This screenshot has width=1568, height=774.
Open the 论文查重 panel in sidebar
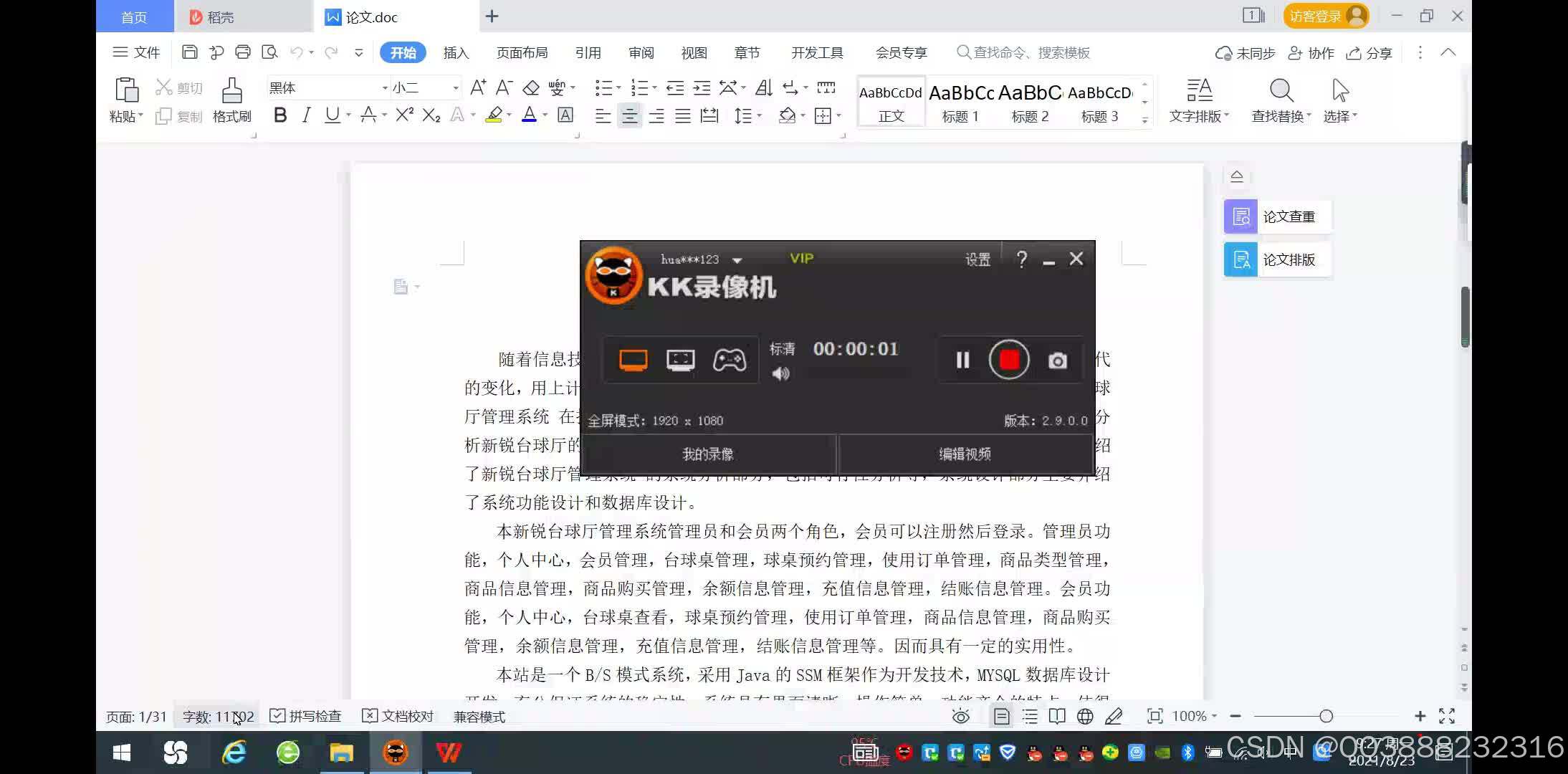click(x=1276, y=216)
